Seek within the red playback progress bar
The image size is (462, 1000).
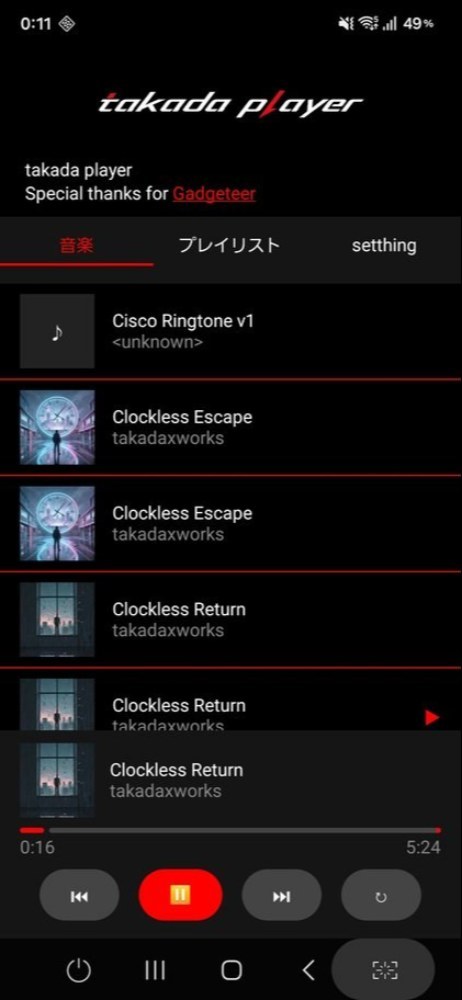coord(230,830)
